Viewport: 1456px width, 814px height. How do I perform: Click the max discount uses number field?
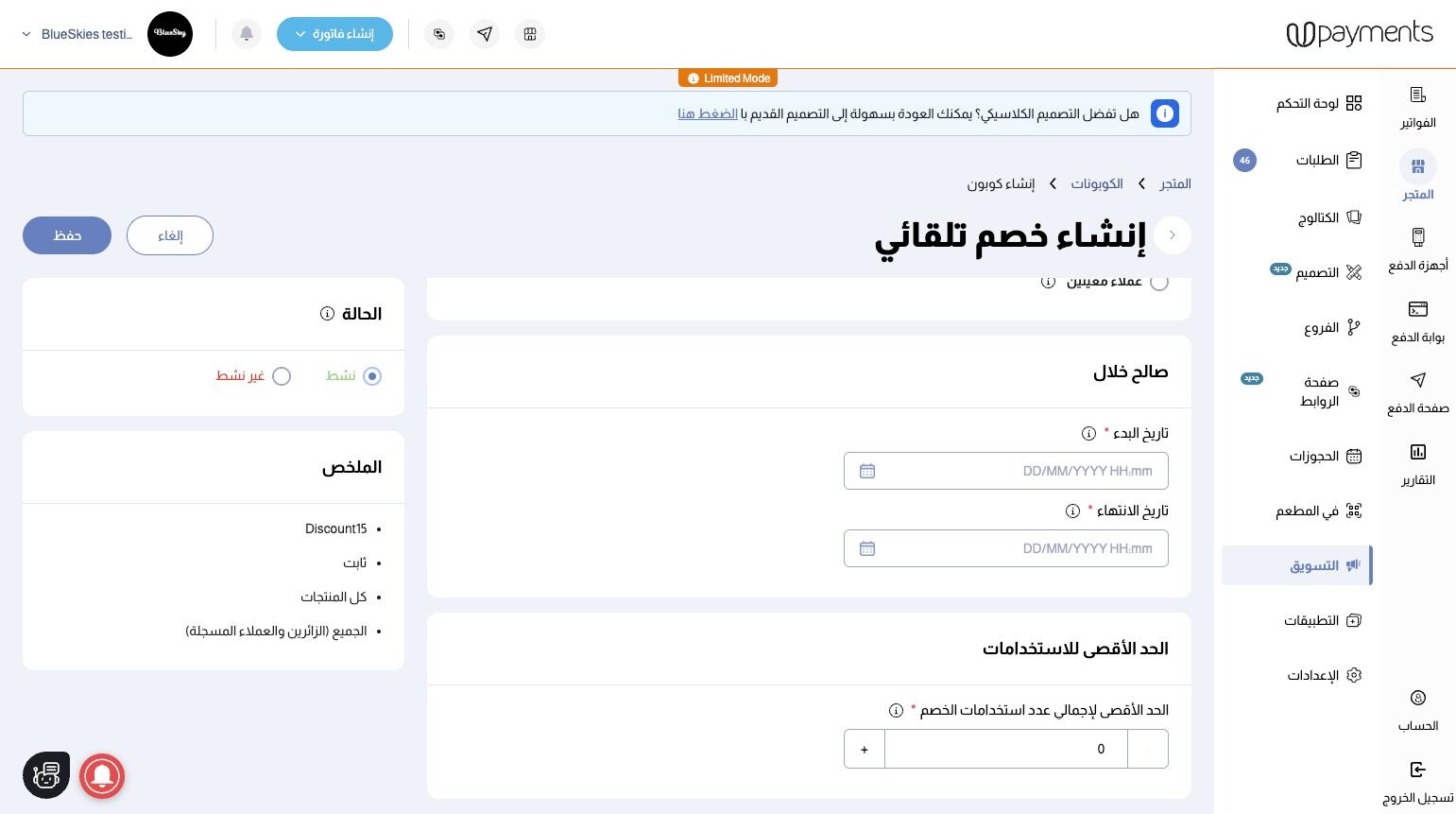point(1006,749)
